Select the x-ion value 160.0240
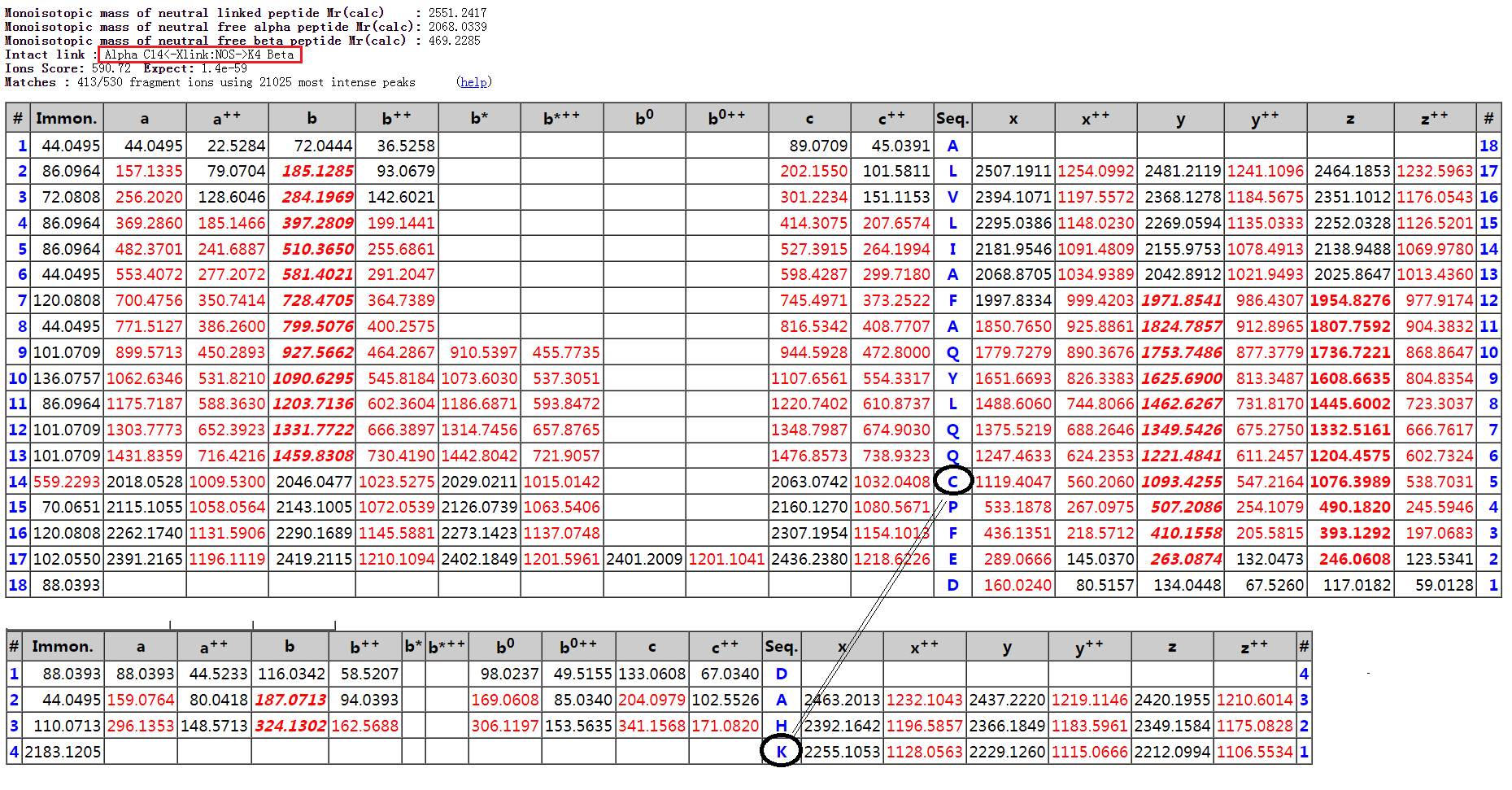 click(x=1017, y=585)
